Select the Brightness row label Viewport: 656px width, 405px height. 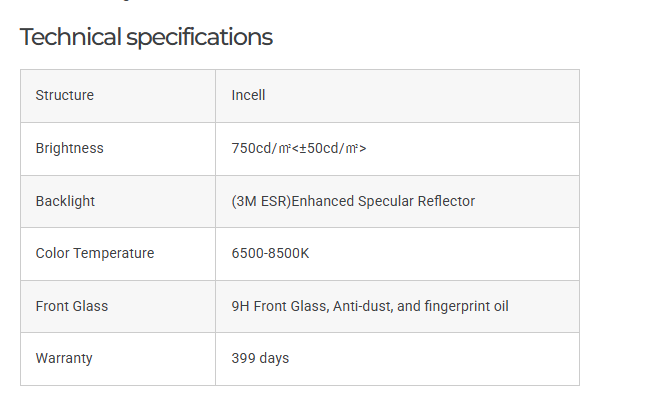[69, 148]
